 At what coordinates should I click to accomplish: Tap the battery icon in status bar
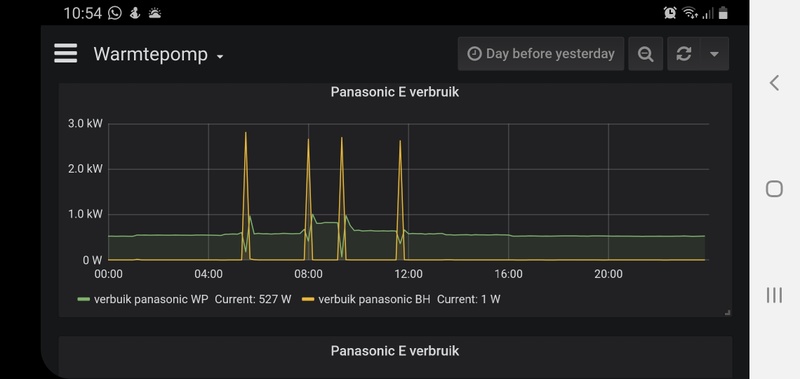pyautogui.click(x=723, y=13)
